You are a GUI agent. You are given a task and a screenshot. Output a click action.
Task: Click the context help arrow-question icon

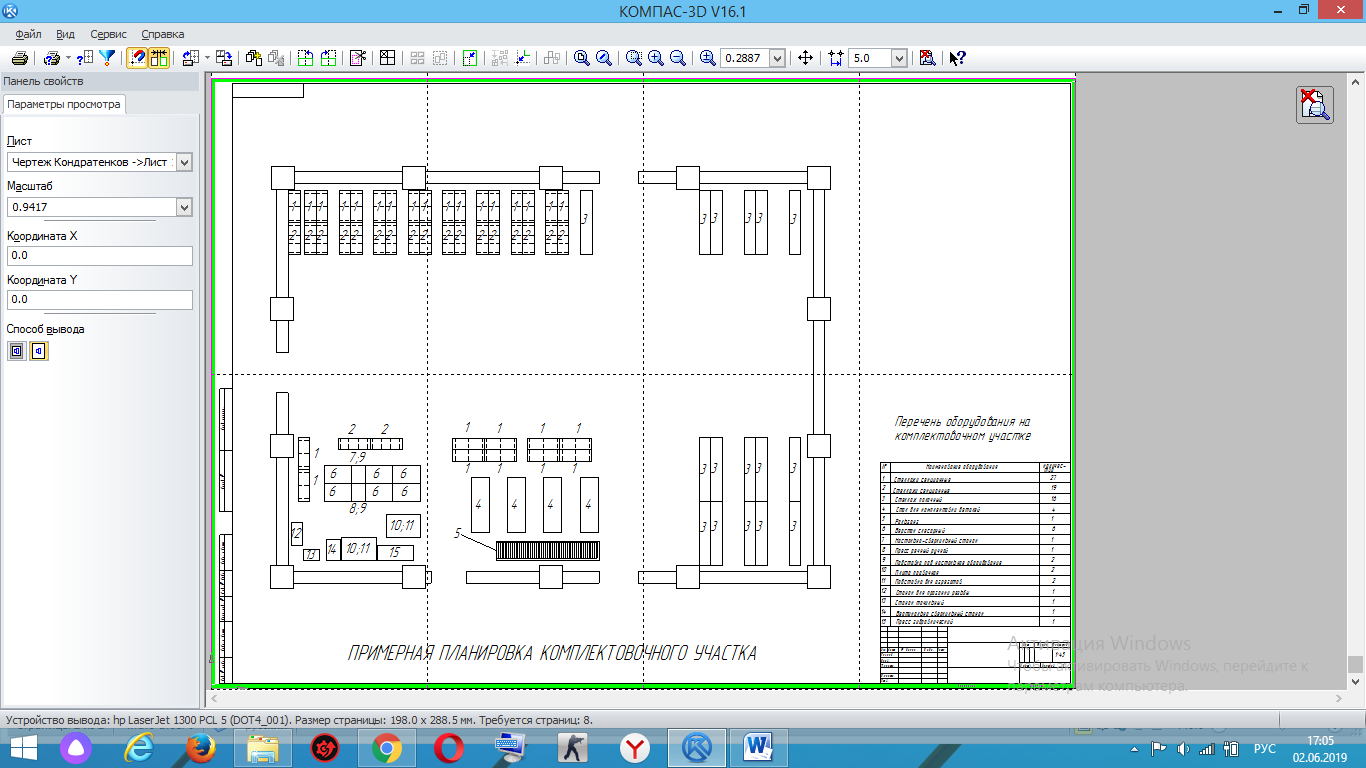tap(957, 58)
